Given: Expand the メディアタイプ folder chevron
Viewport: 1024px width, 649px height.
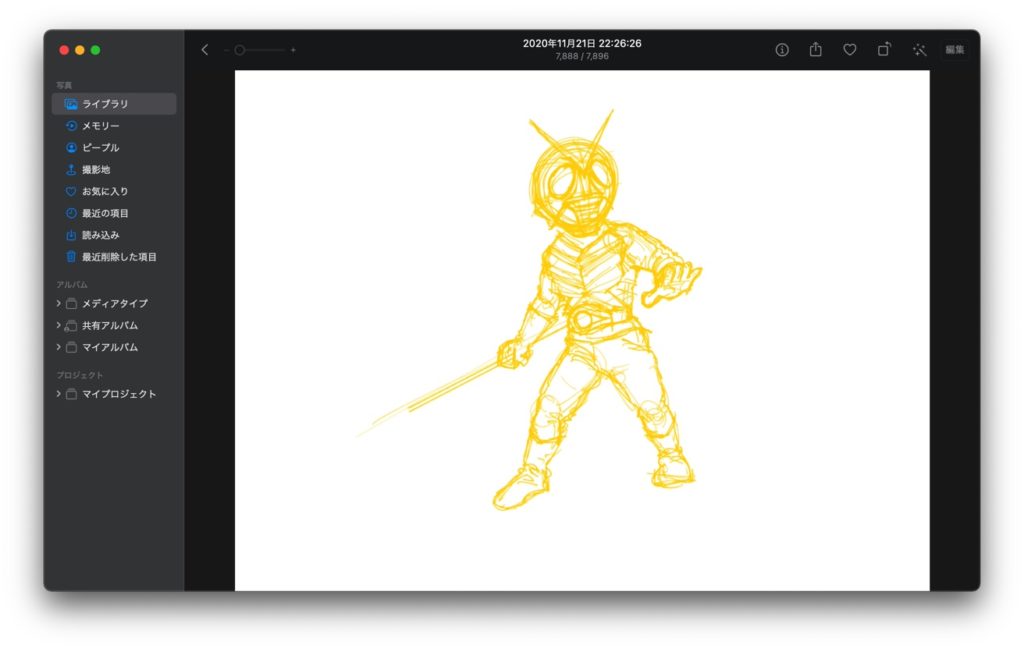Looking at the screenshot, I should pos(58,303).
